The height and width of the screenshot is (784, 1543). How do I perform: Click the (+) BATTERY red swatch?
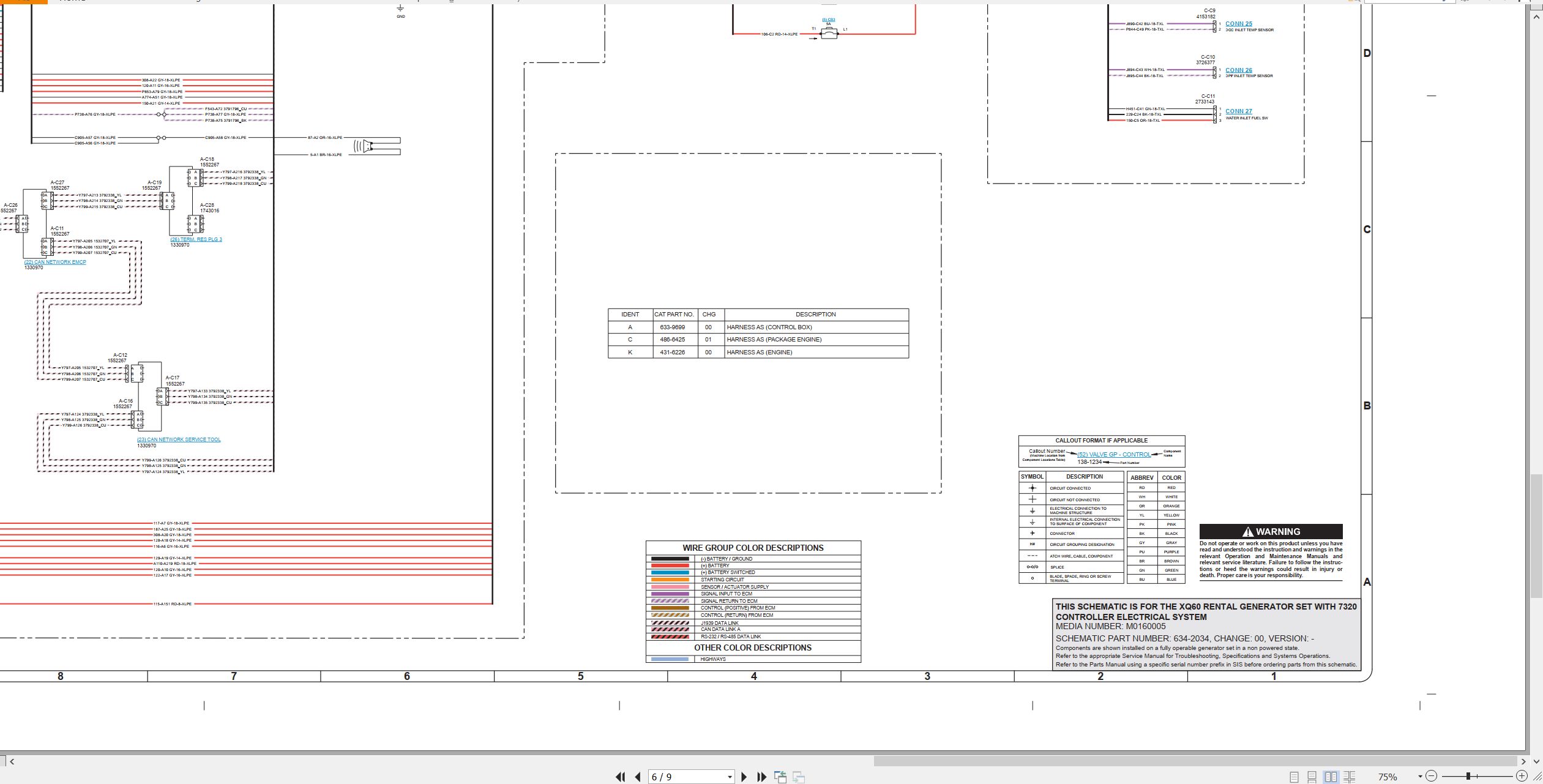point(670,566)
